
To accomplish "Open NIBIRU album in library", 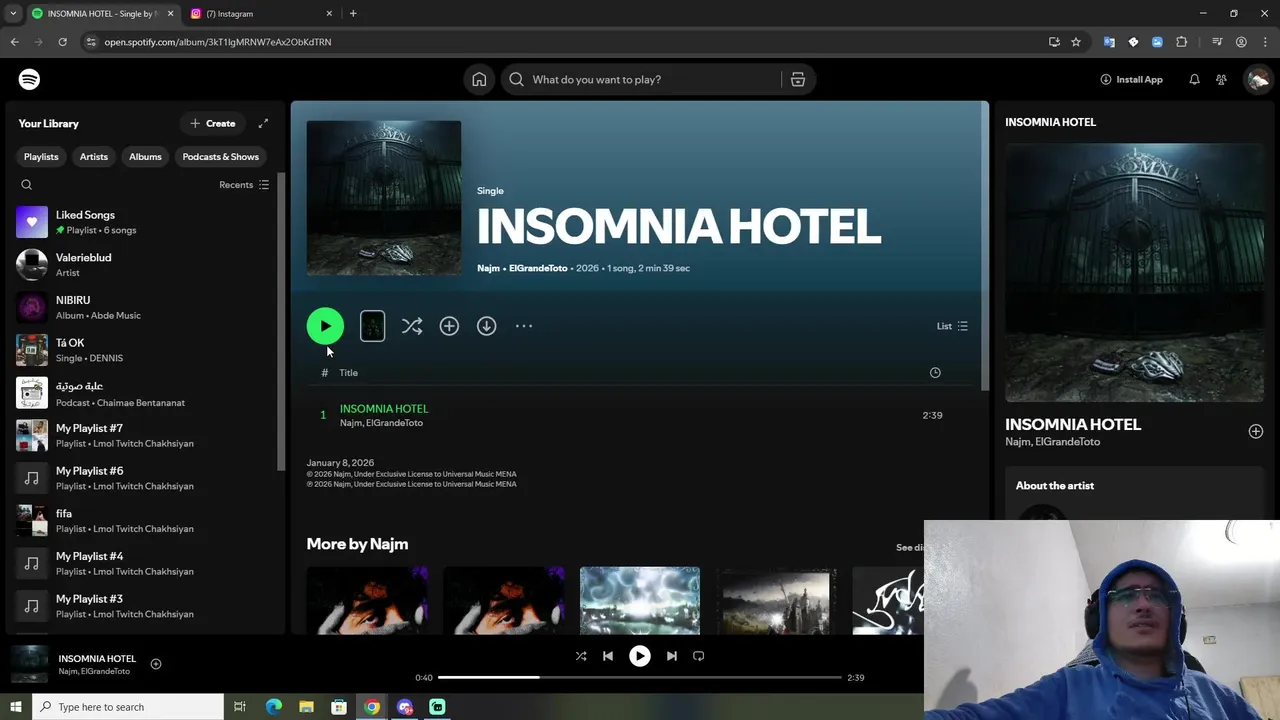I will [x=144, y=307].
